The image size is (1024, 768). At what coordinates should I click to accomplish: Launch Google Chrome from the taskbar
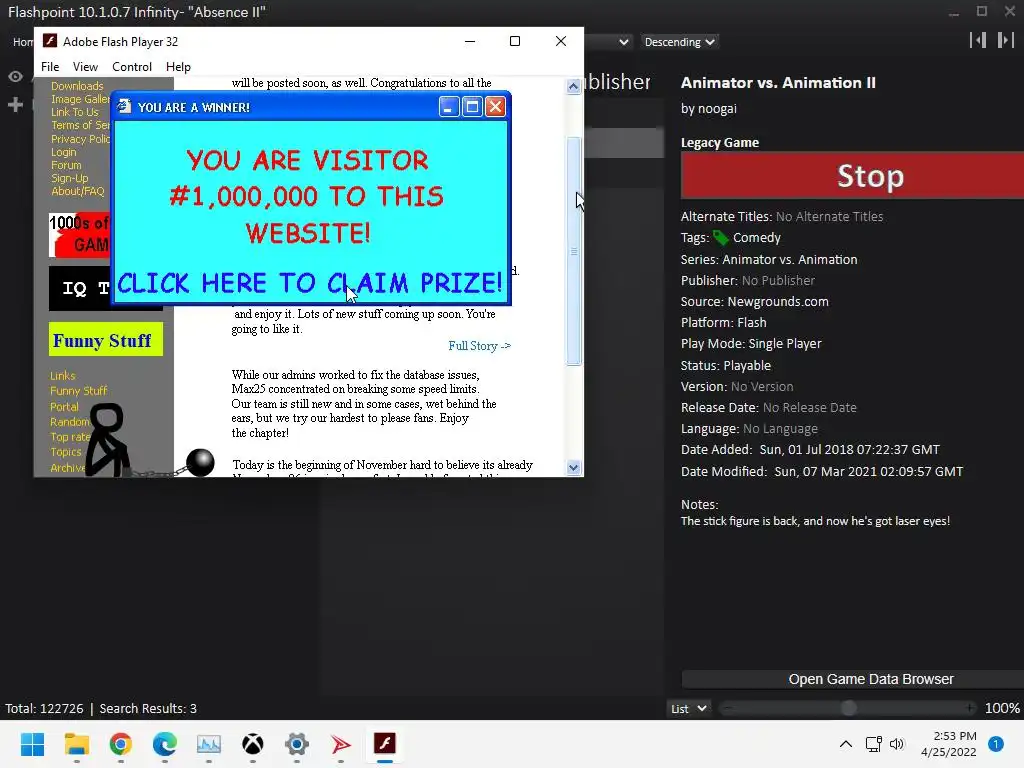coord(121,744)
